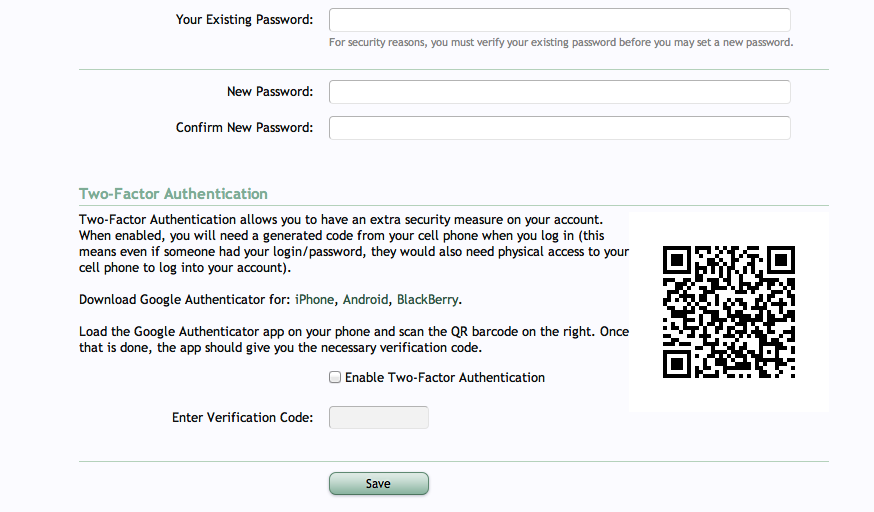874x512 pixels.
Task: Click the 'Confirm New Password:' label
Action: pyautogui.click(x=245, y=128)
